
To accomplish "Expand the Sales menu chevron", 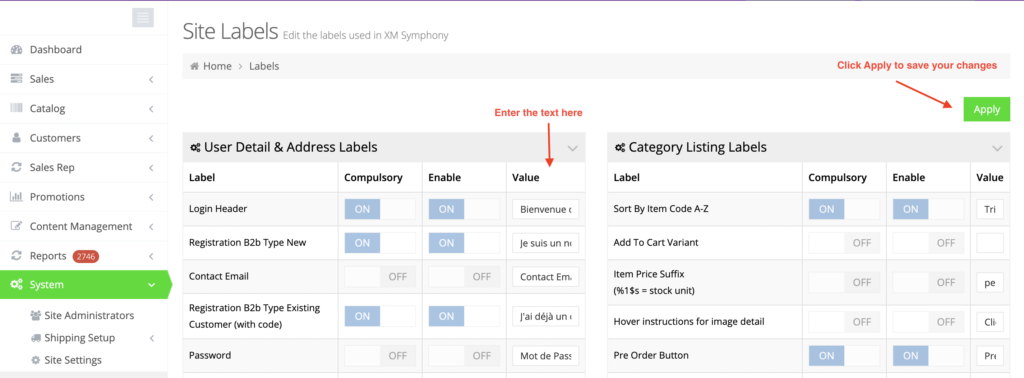I will (x=151, y=80).
